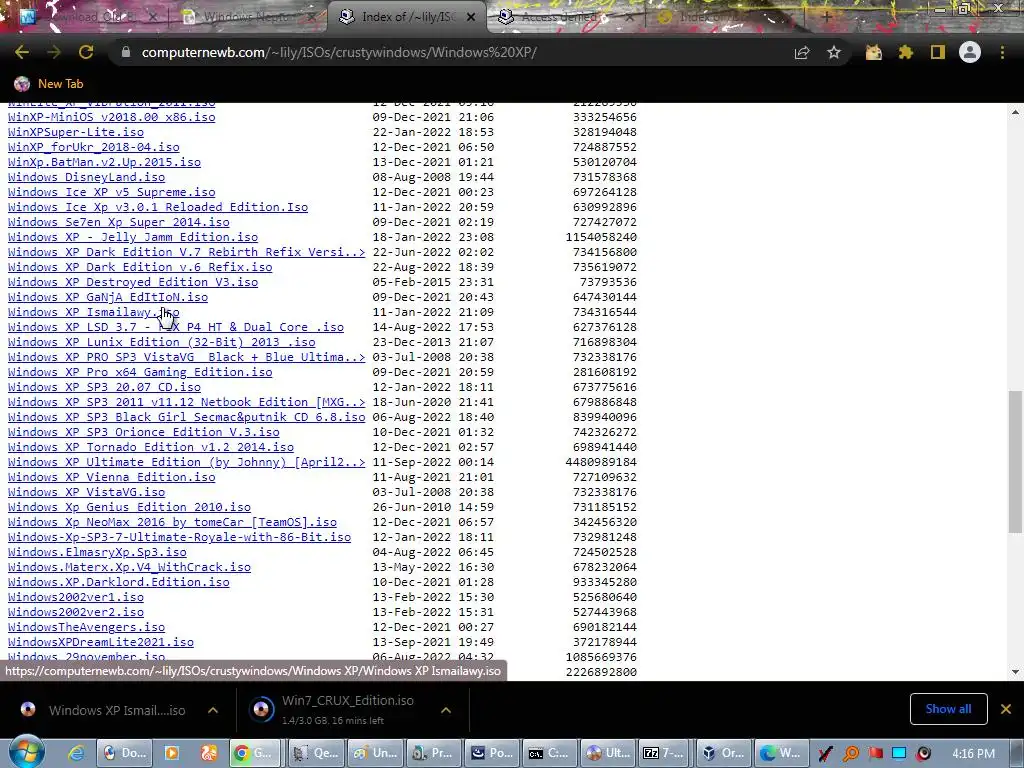Open the command prompt taskbar button
This screenshot has height=768, width=1024.
coord(549,753)
